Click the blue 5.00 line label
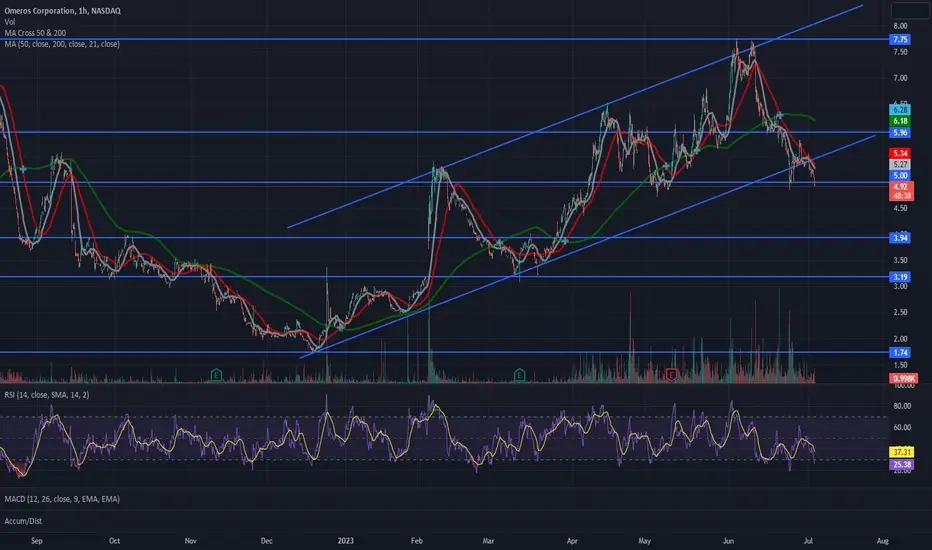 coord(900,175)
